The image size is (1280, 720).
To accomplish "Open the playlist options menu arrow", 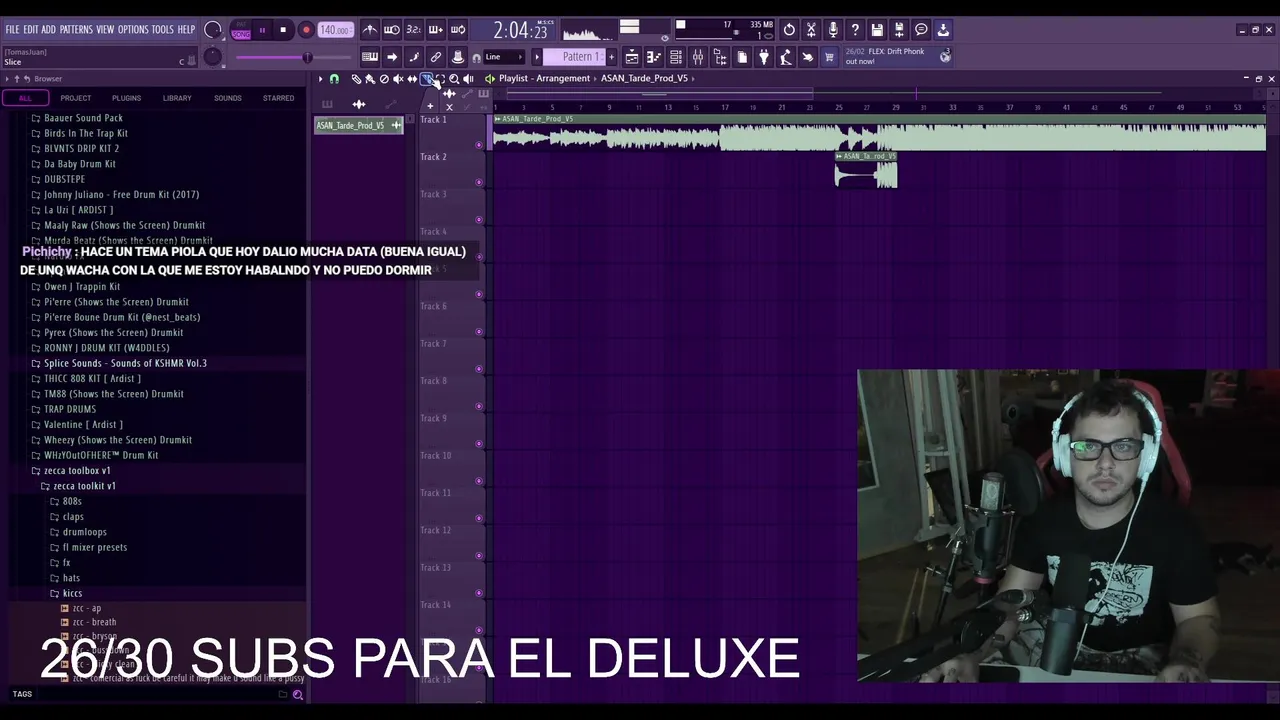I will [320, 79].
